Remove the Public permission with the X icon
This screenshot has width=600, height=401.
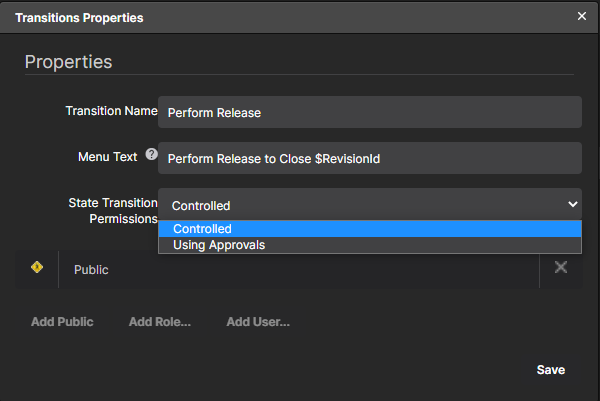[x=561, y=267]
